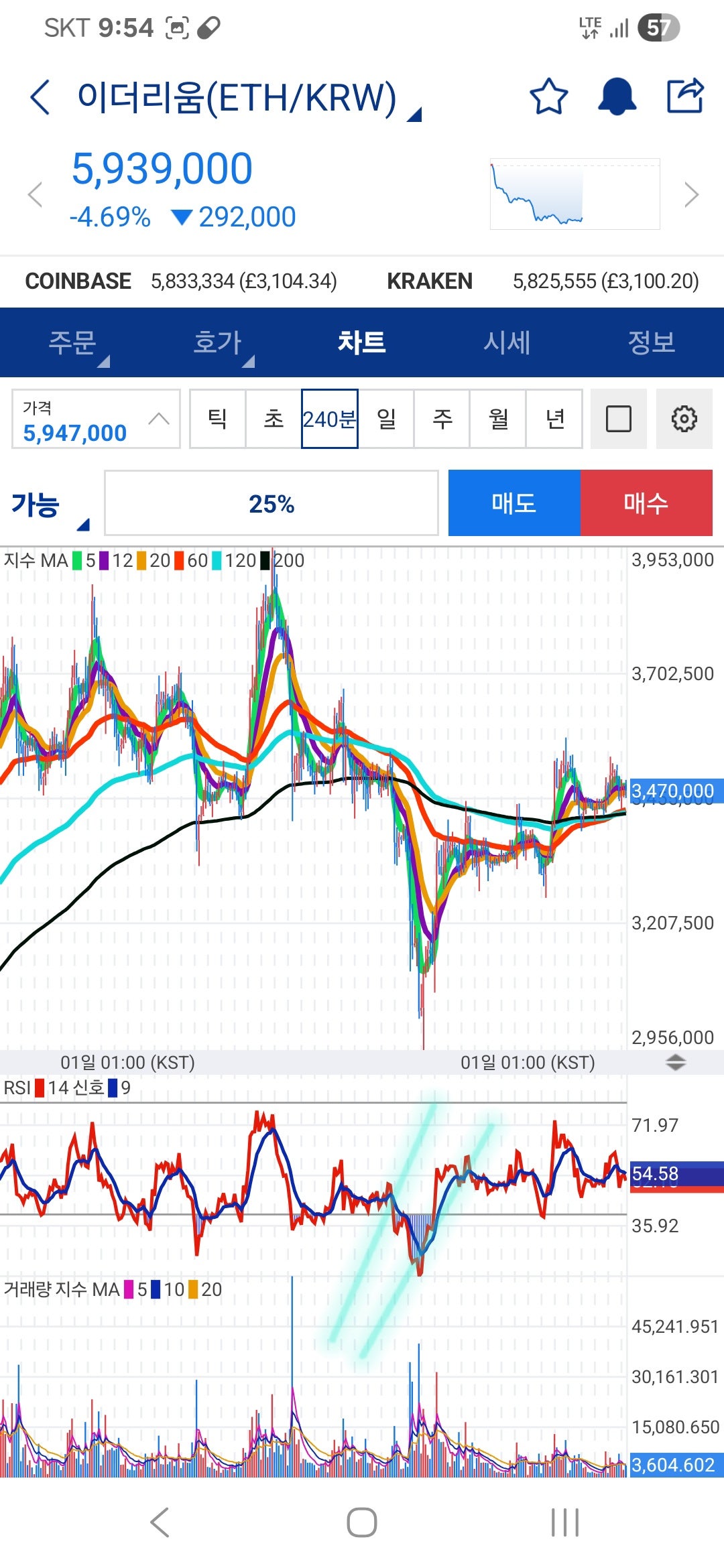Add ETH/KRW to favorites with star icon
724x1568 pixels.
(549, 96)
